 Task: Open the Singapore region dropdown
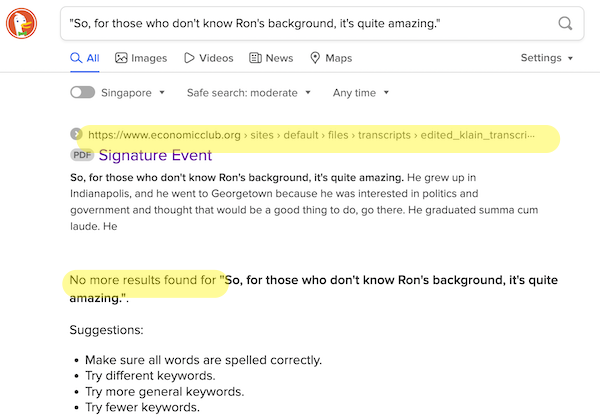(x=133, y=93)
